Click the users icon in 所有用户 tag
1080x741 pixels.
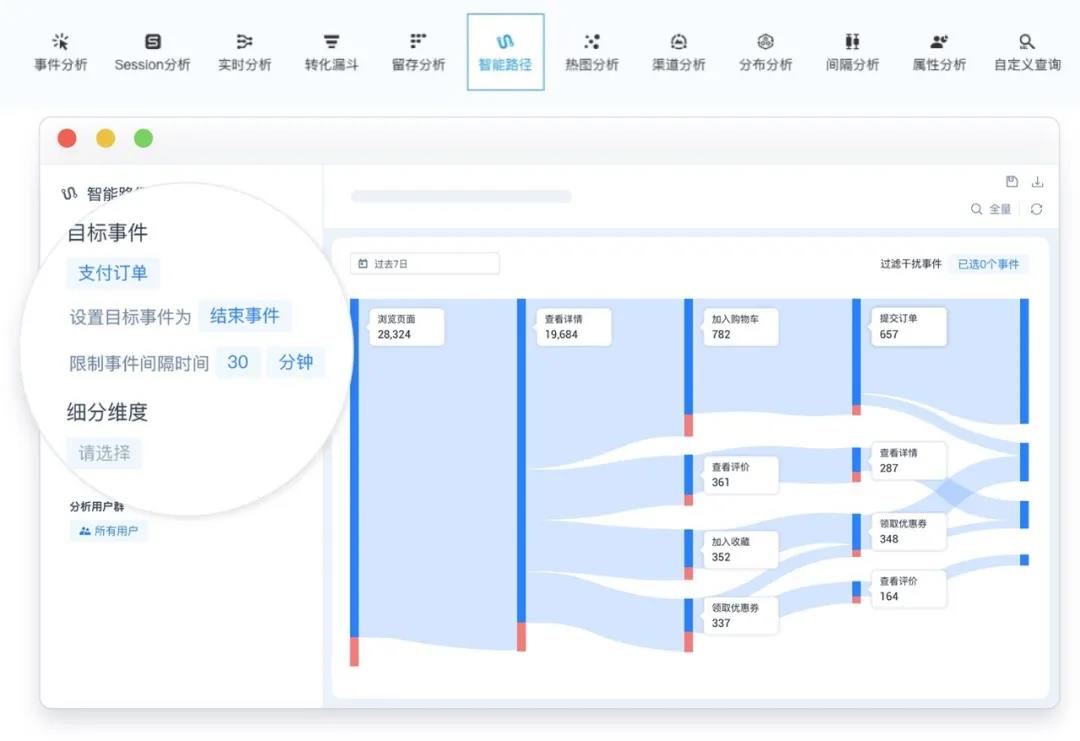click(x=85, y=531)
